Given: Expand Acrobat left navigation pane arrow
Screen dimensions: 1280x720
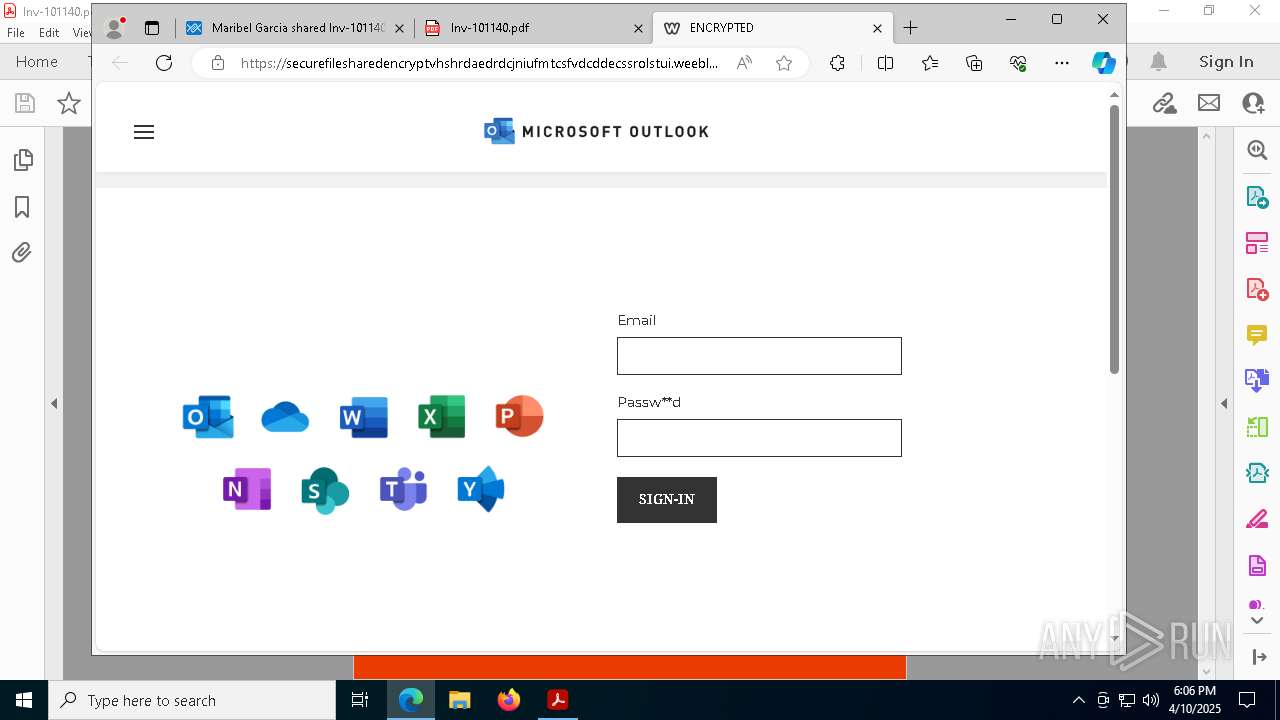Looking at the screenshot, I should [x=54, y=404].
